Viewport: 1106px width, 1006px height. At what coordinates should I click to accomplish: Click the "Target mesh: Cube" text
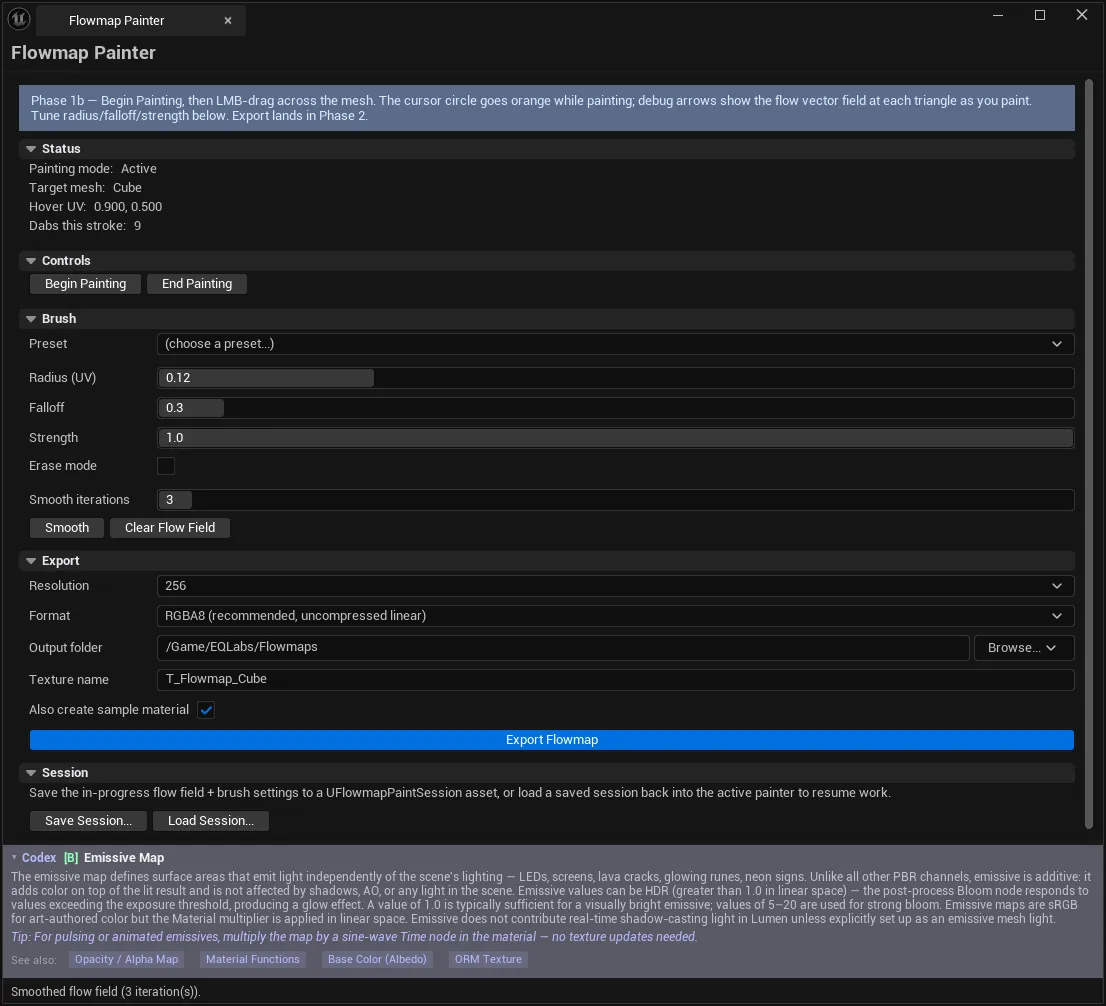click(85, 188)
